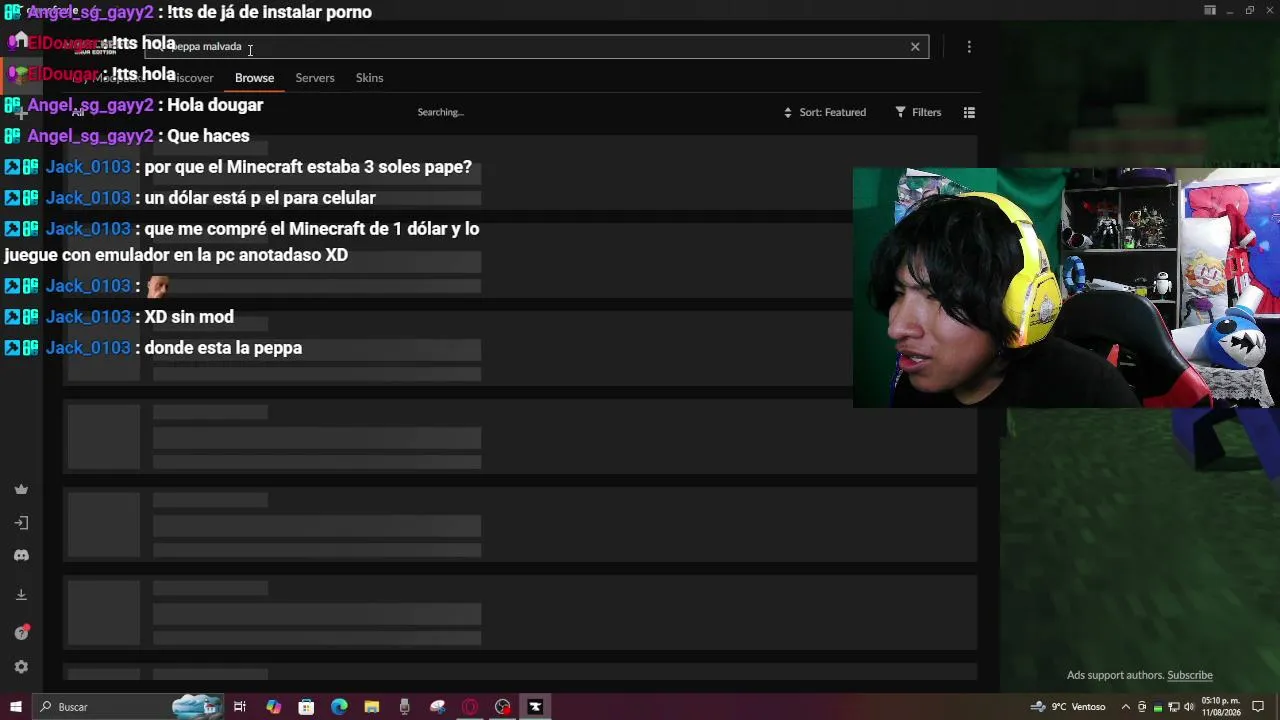Screen dimensions: 1280x720
Task: Expand the hidden system tray icons chevron
Action: pos(1126,707)
